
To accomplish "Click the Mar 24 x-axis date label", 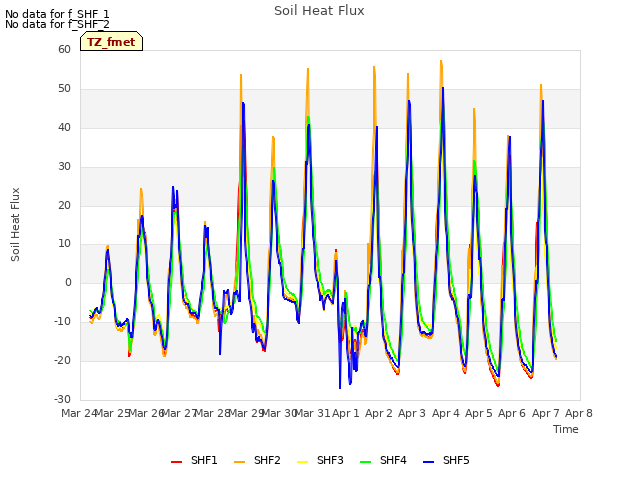I will [79, 413].
